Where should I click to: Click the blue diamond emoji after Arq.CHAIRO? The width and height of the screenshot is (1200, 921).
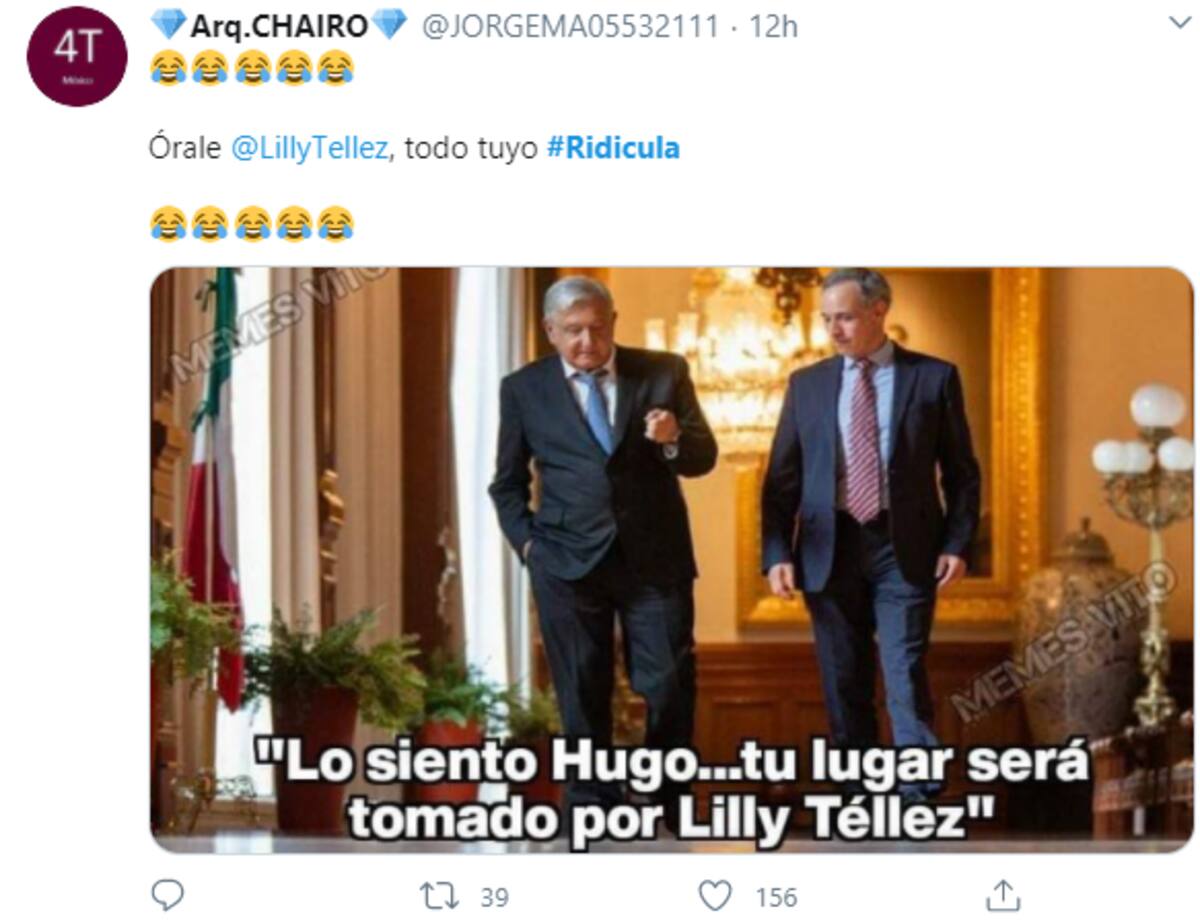tap(391, 24)
